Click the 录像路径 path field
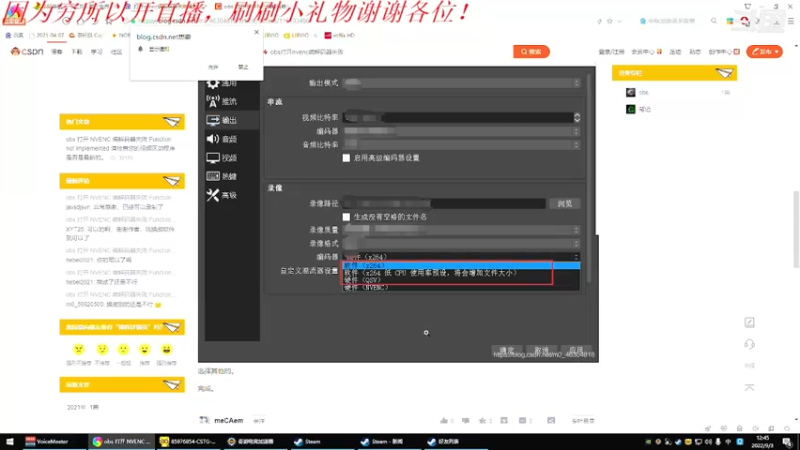Image resolution: width=800 pixels, height=450 pixels. [444, 203]
